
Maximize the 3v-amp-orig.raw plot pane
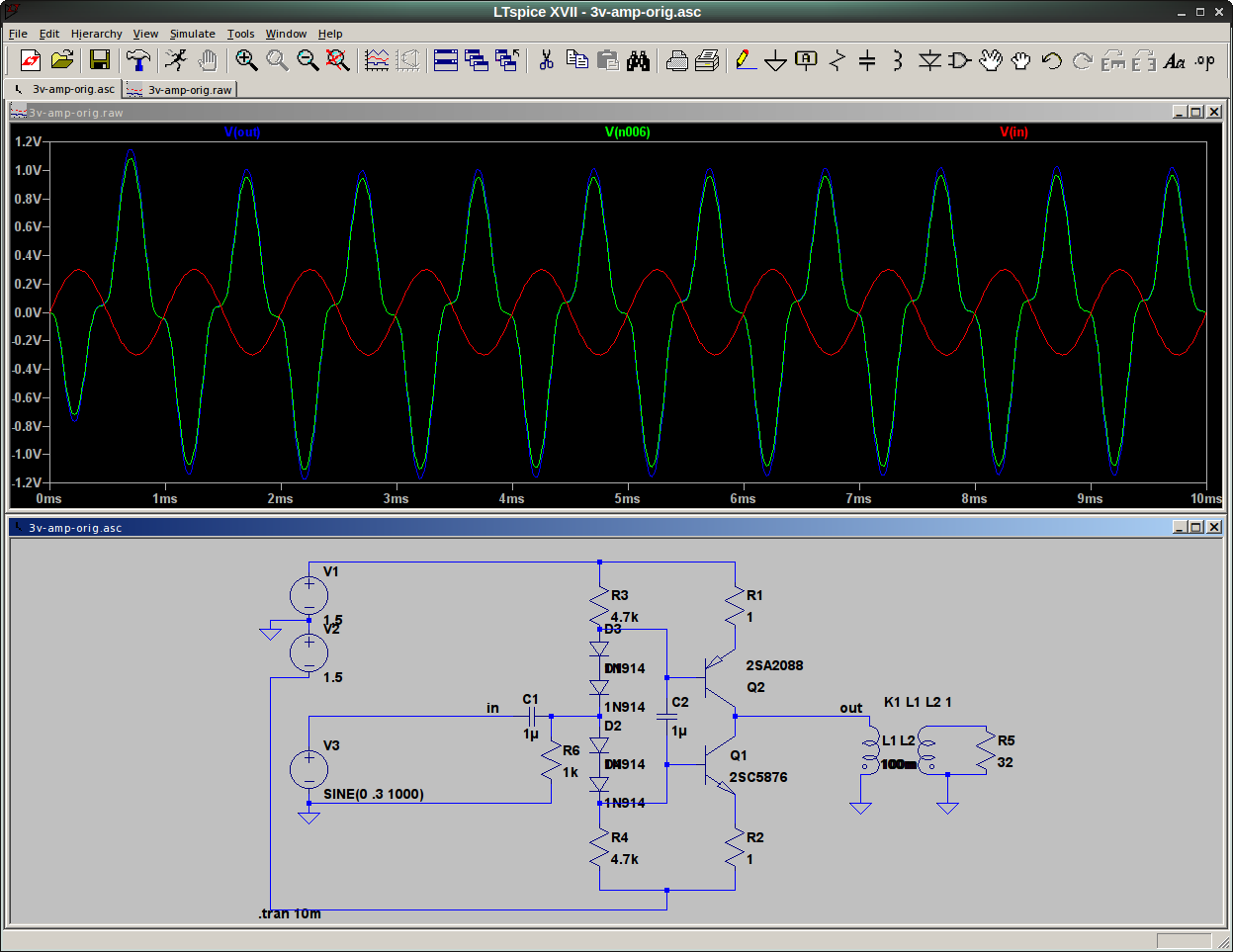click(x=1195, y=112)
